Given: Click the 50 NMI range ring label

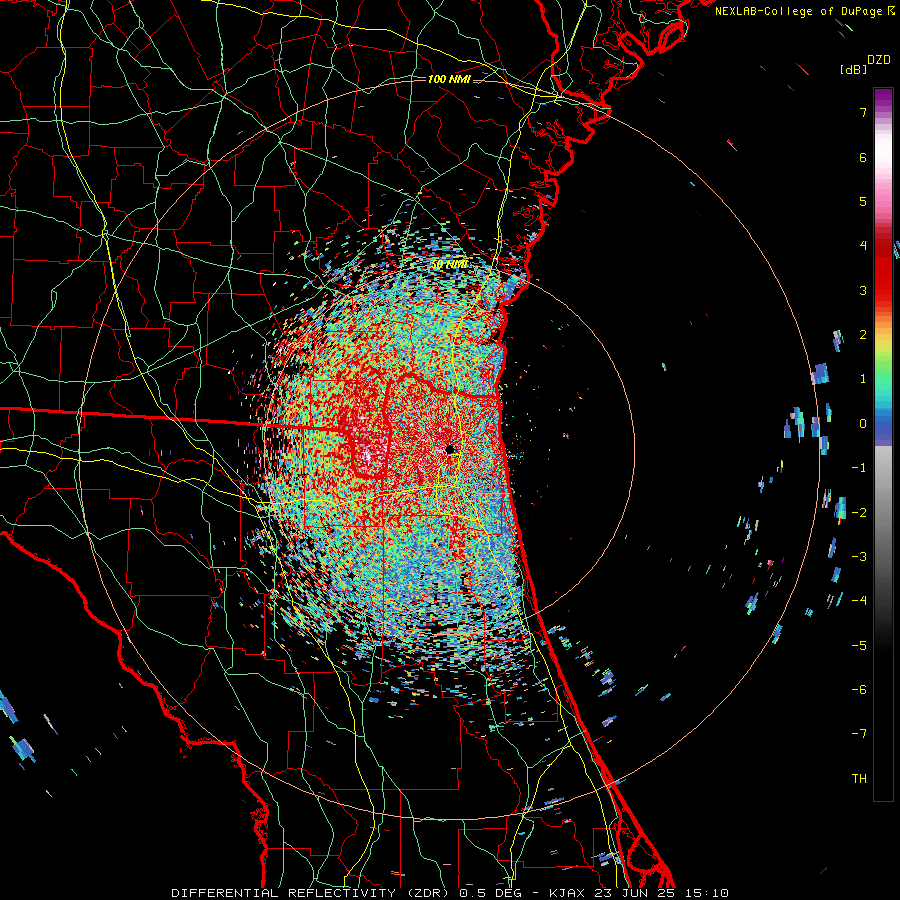Looking at the screenshot, I should coord(449,265).
